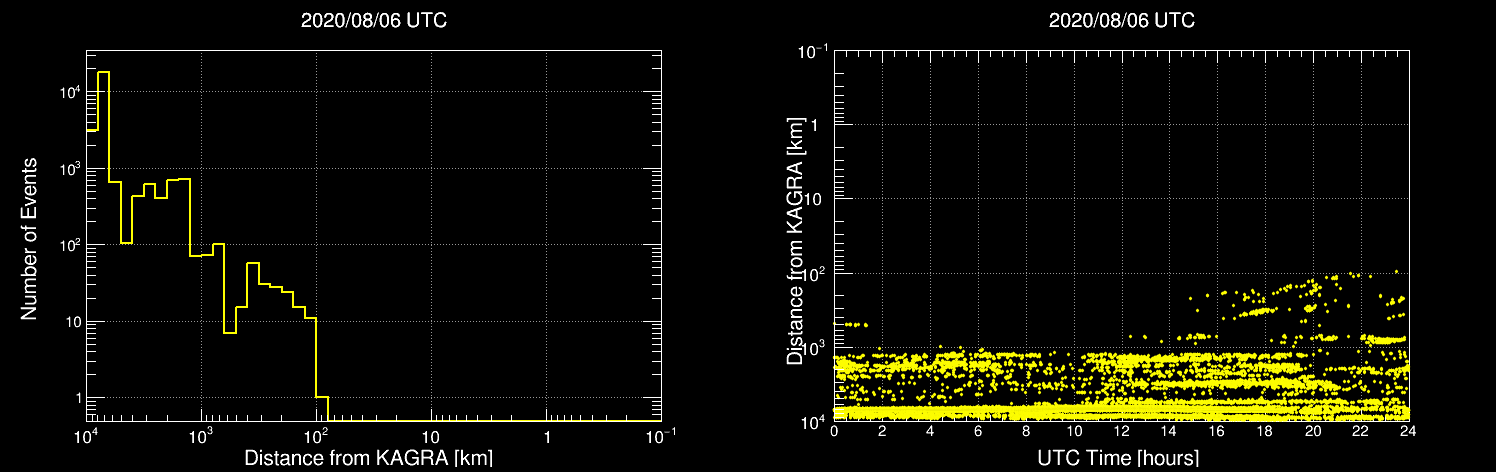Image resolution: width=1496 pixels, height=472 pixels.
Task: Click the 24 tick on the UTC Time axis
Action: (1407, 433)
